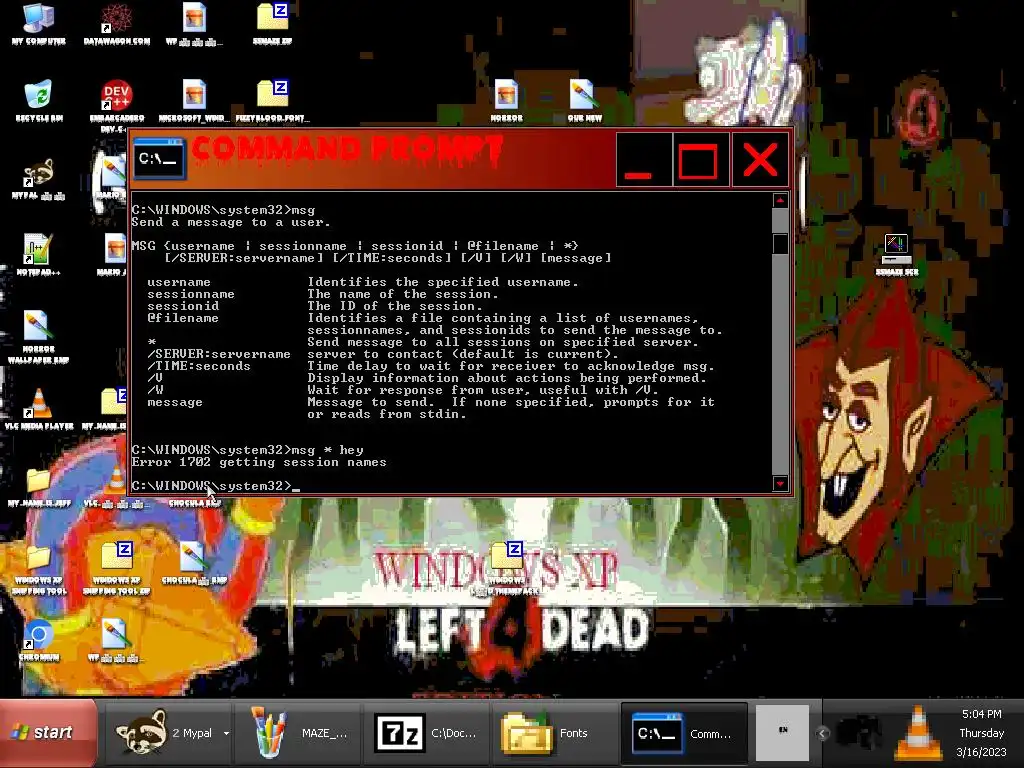Click the '/TIME:seconds' option text

[199, 366]
